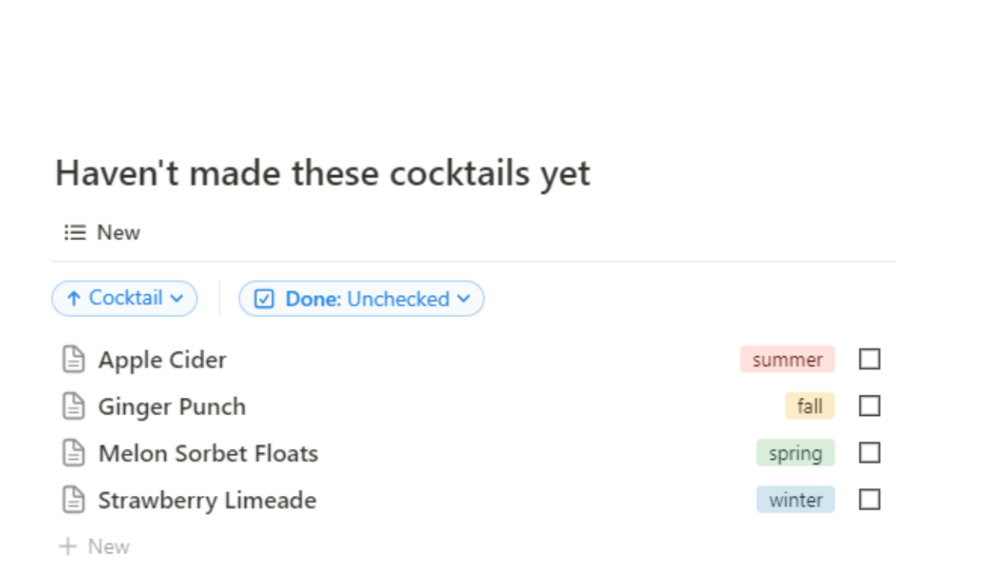This screenshot has height=565, width=1005.
Task: Click the plus icon to add row
Action: 68,547
